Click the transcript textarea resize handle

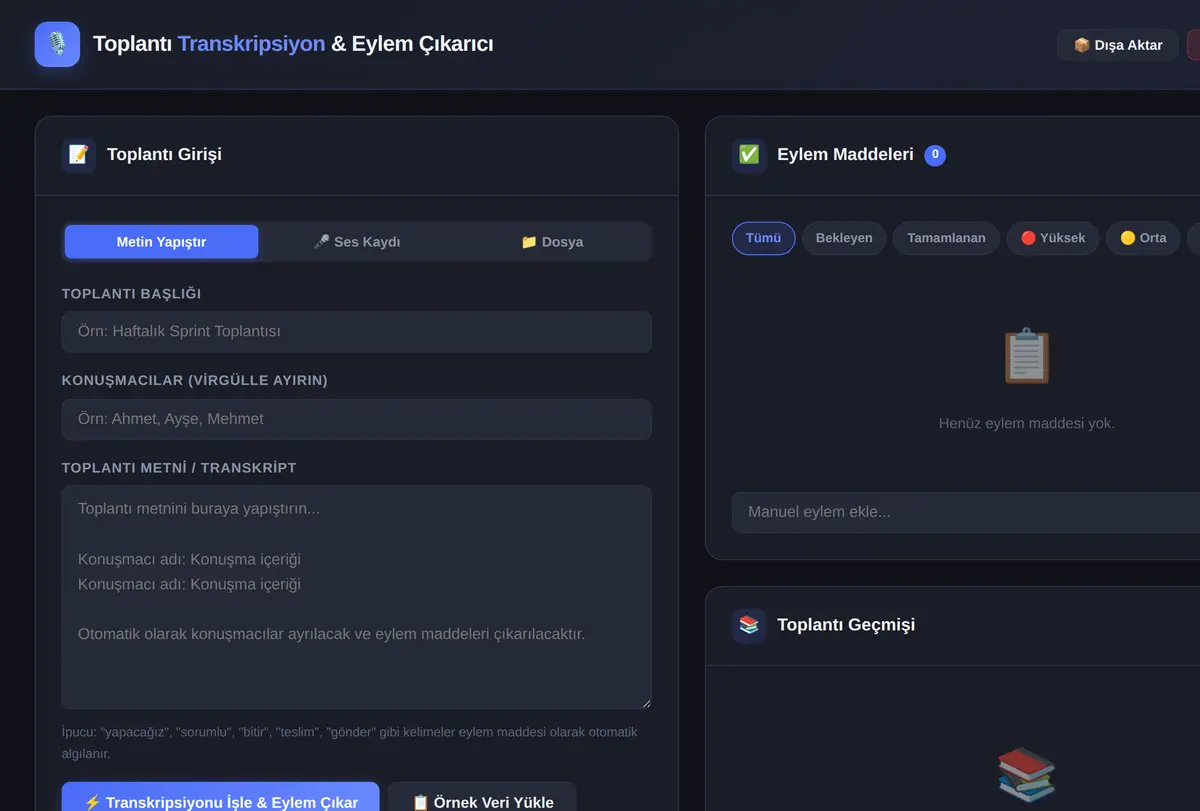645,703
